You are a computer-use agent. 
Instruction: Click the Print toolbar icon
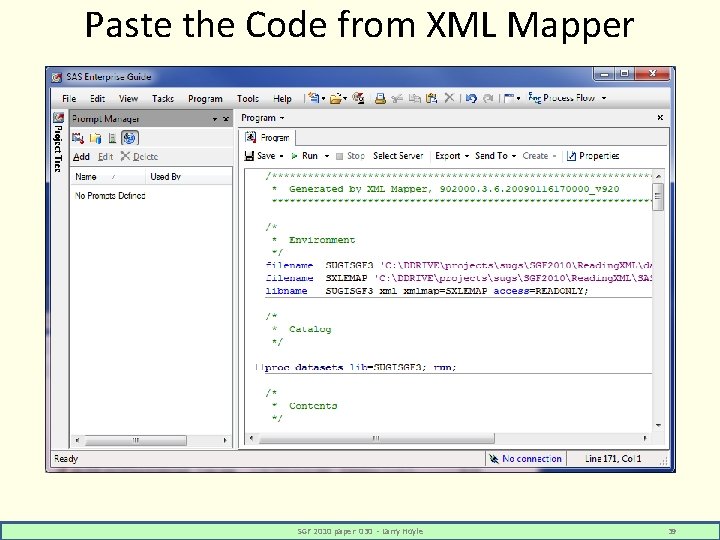tap(380, 98)
